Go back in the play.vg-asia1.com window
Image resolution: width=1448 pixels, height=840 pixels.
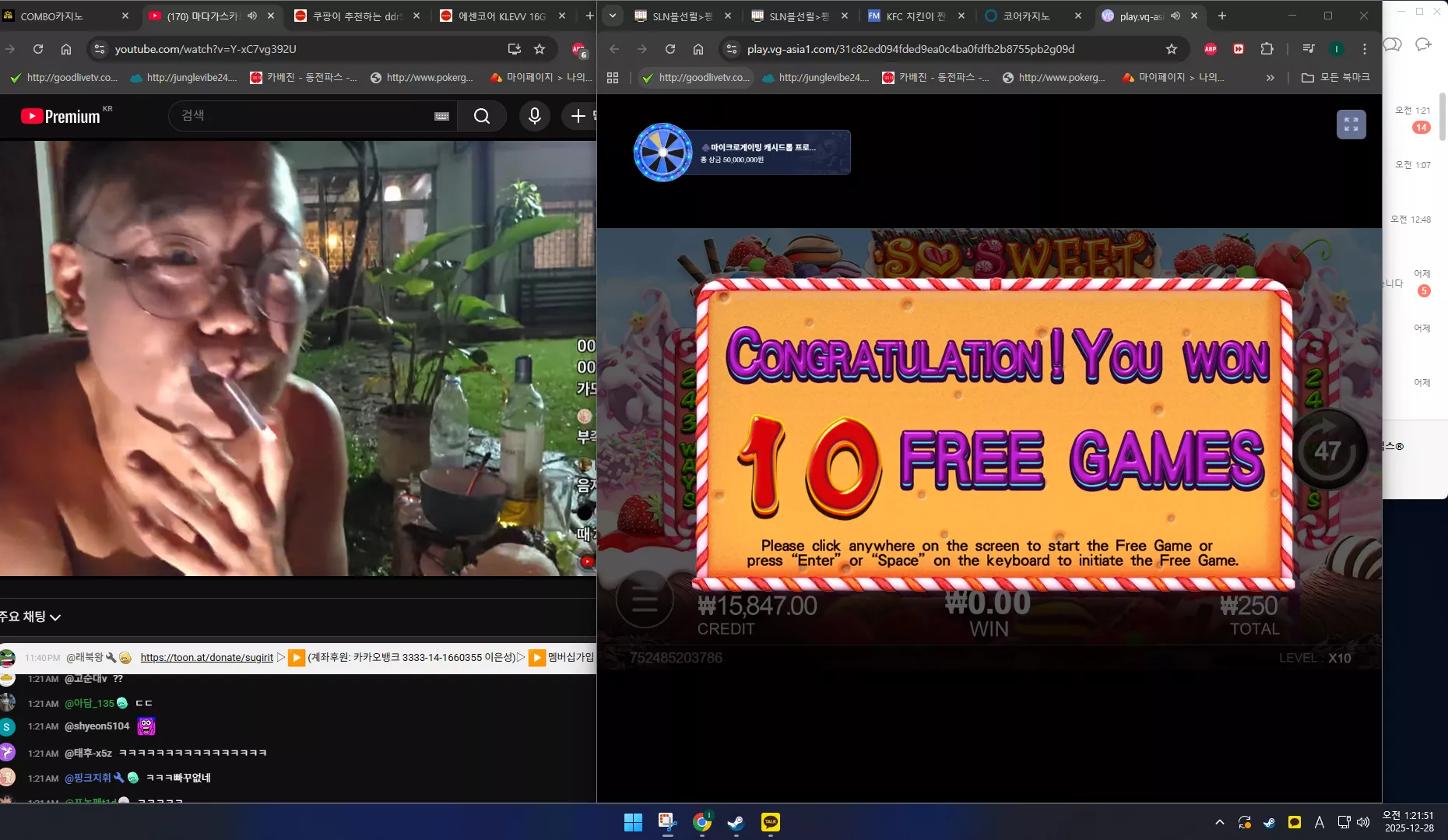click(x=614, y=49)
